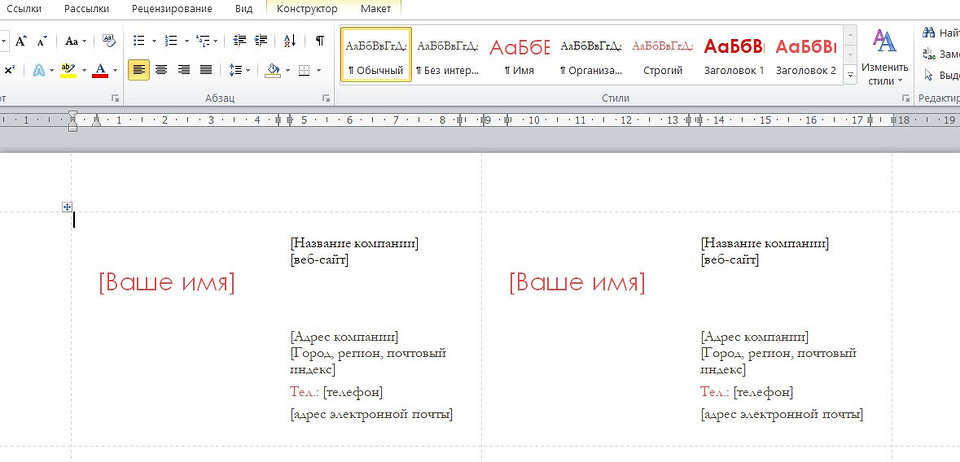The image size is (960, 462).
Task: Toggle superscript formatting
Action: point(9,70)
